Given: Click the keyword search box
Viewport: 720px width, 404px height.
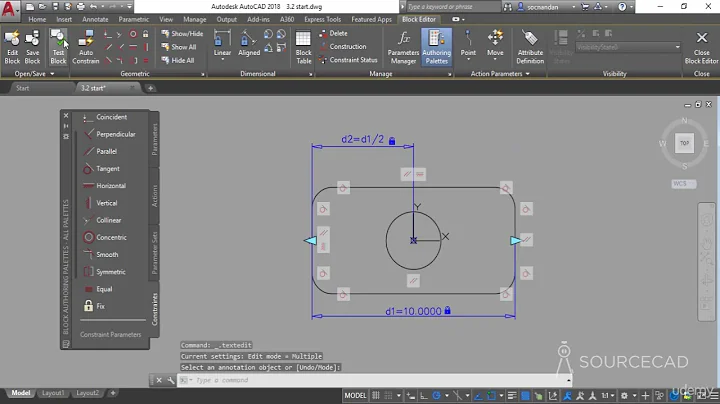Looking at the screenshot, I should pyautogui.click(x=452, y=6).
